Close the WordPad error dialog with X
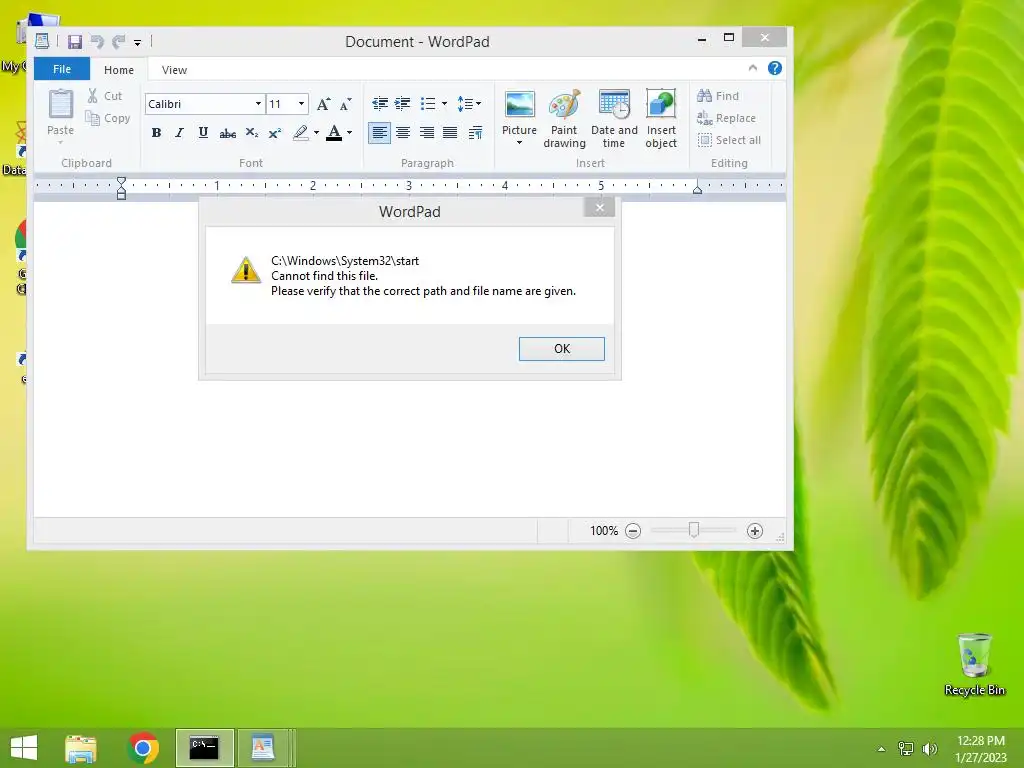The height and width of the screenshot is (768, 1024). pos(600,208)
